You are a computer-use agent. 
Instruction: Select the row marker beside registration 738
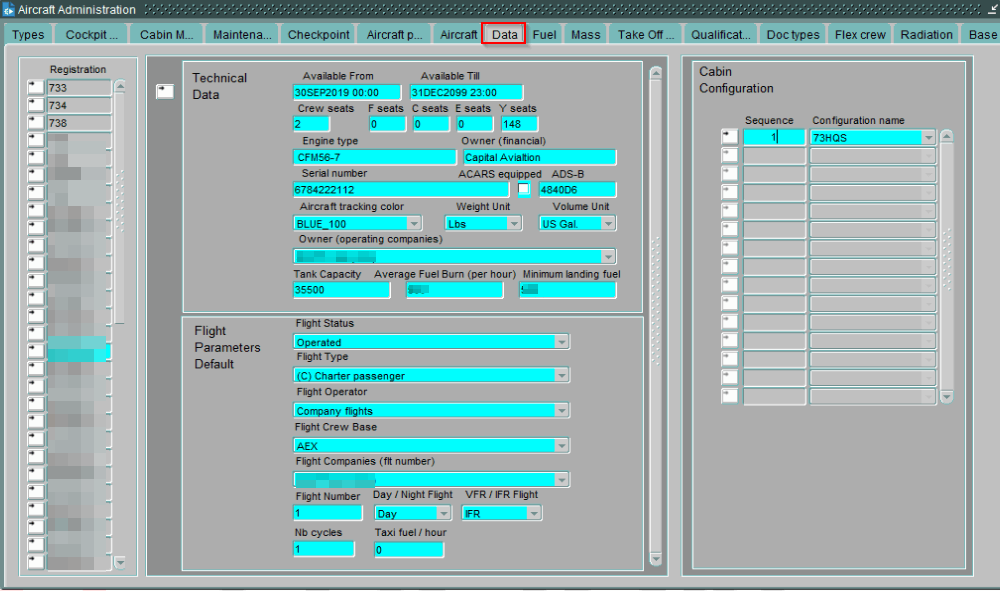point(36,122)
